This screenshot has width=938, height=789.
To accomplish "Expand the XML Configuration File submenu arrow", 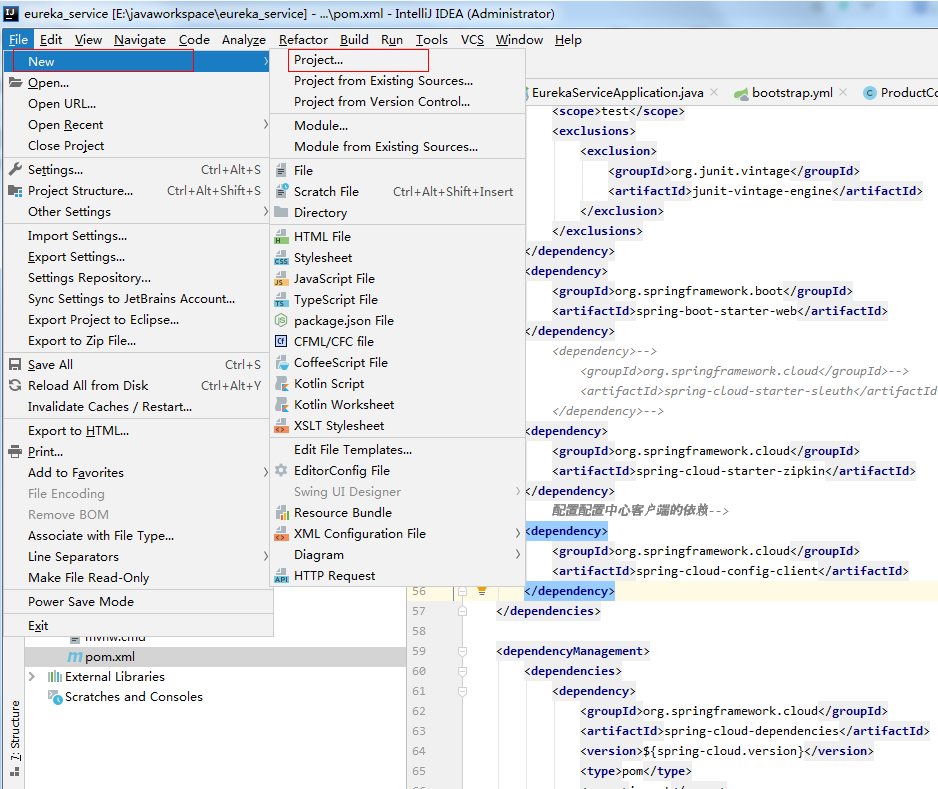I will tap(518, 533).
